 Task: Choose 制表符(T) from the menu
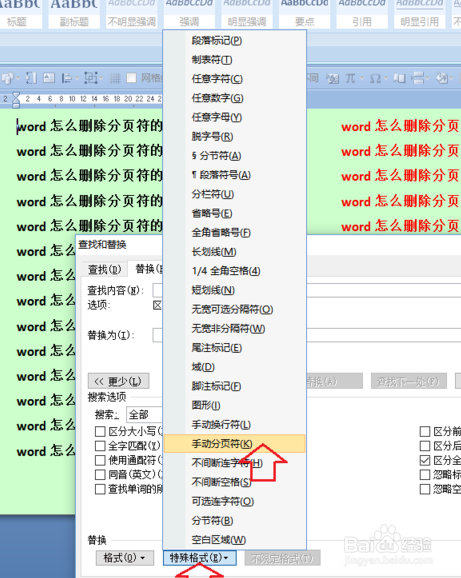pyautogui.click(x=235, y=60)
